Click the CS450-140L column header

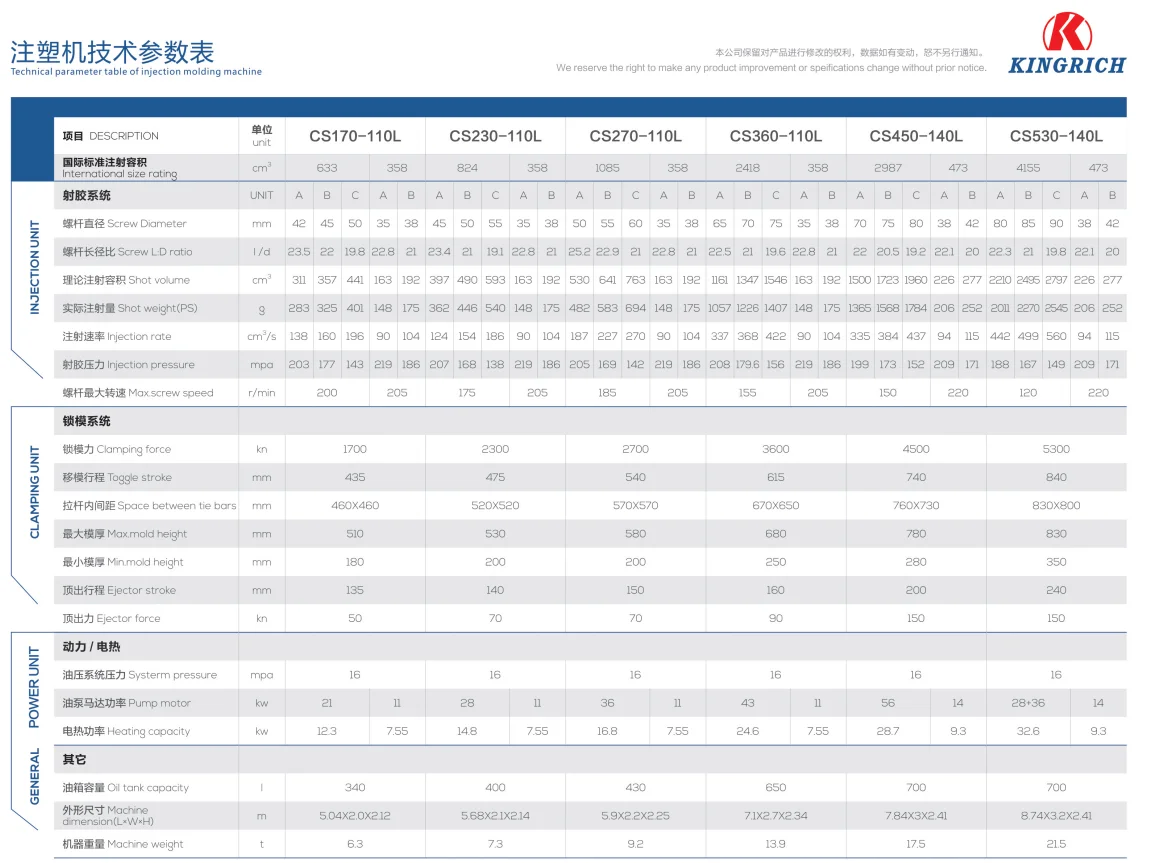click(x=915, y=136)
